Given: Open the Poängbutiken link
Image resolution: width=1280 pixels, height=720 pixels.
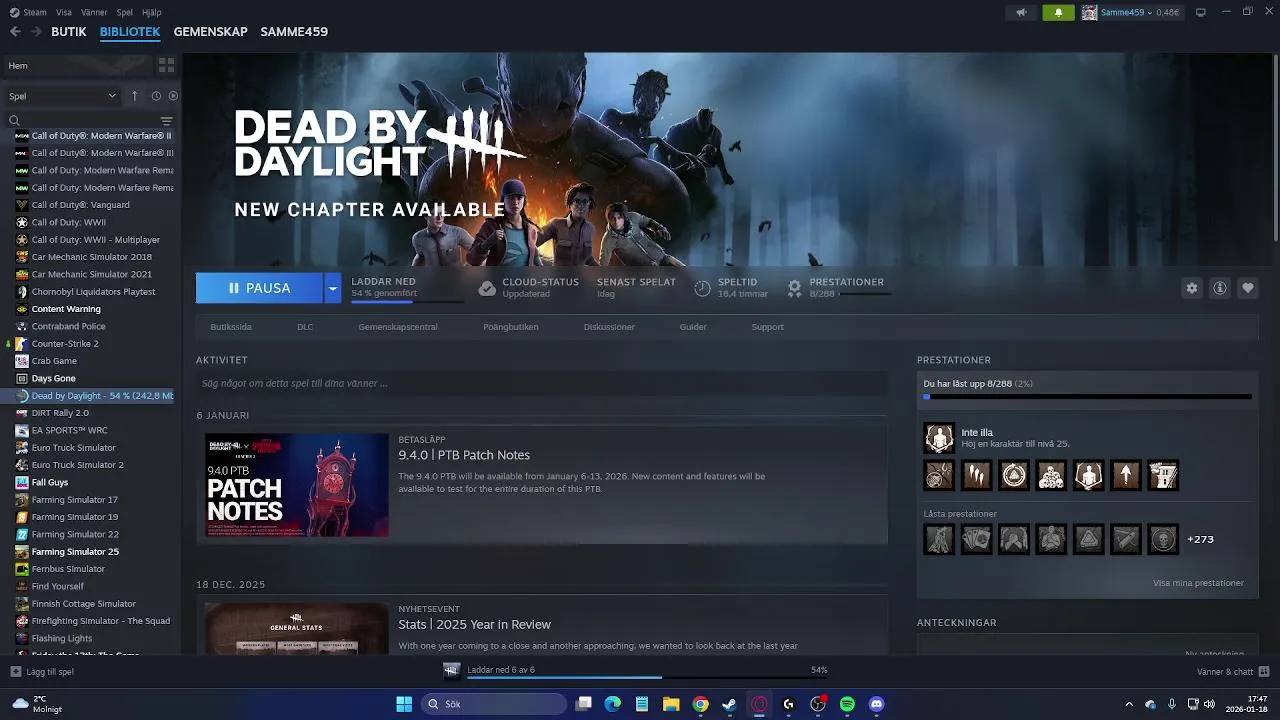Looking at the screenshot, I should [511, 327].
